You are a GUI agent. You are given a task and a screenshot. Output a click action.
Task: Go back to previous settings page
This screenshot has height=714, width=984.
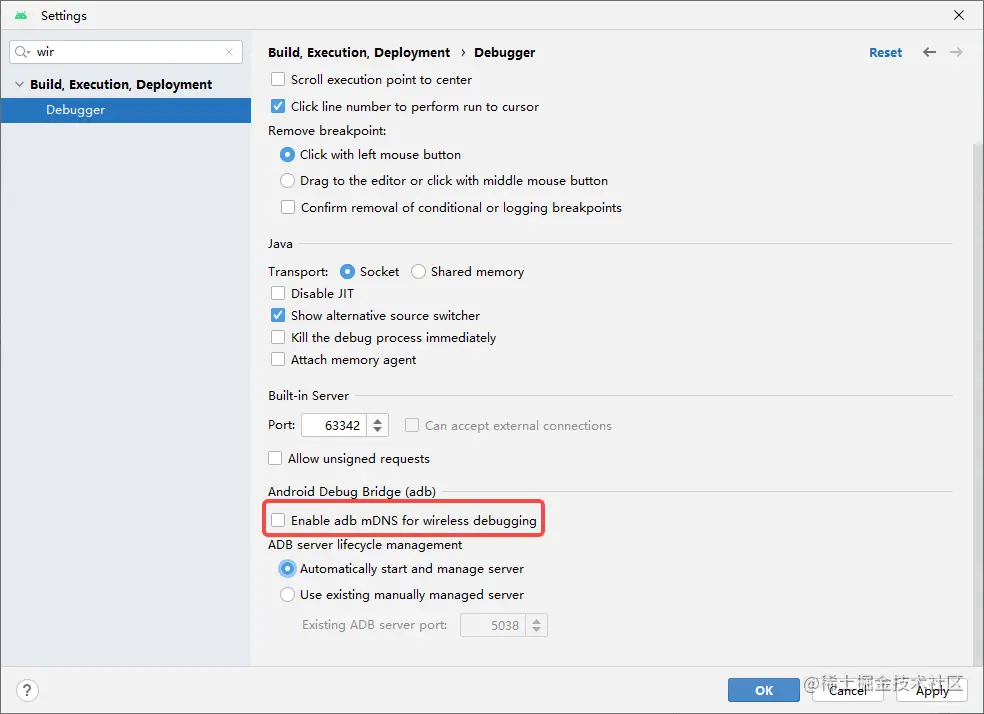(x=929, y=52)
